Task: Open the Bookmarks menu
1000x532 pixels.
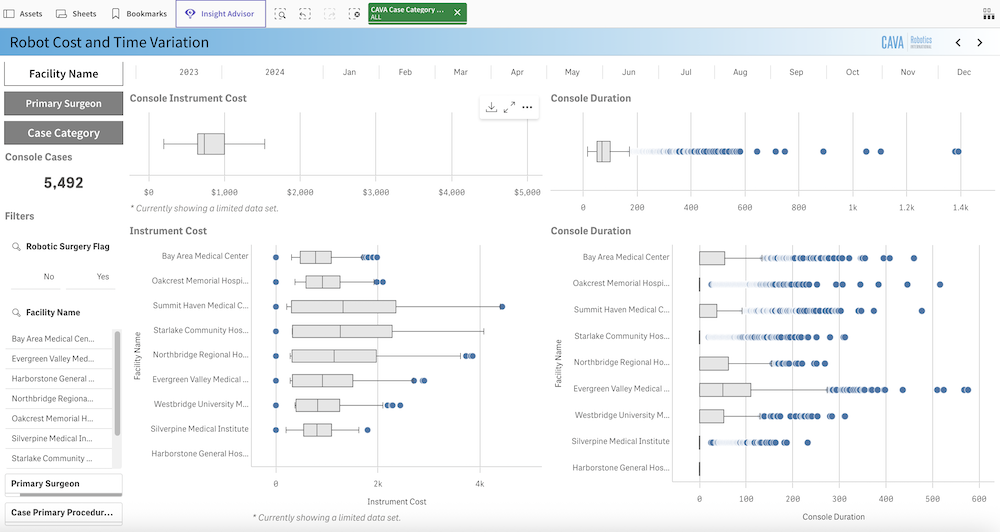Action: click(x=138, y=14)
